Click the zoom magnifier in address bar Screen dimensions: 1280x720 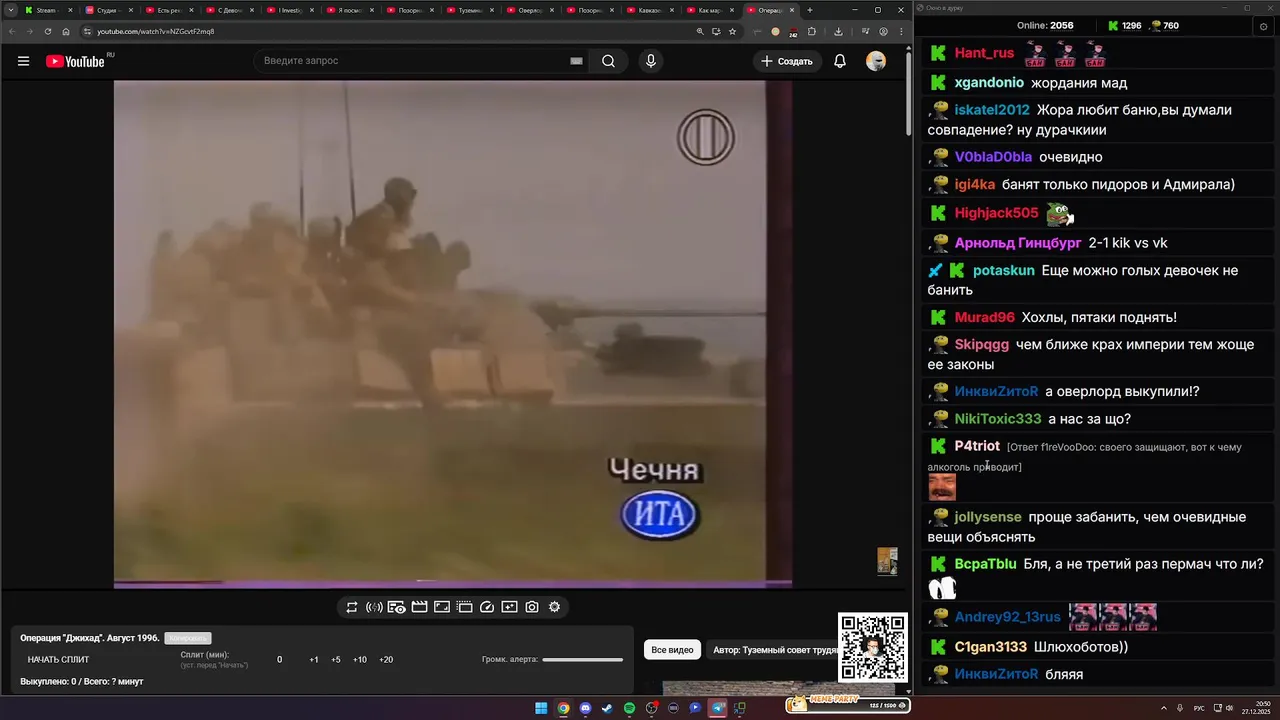(x=700, y=31)
